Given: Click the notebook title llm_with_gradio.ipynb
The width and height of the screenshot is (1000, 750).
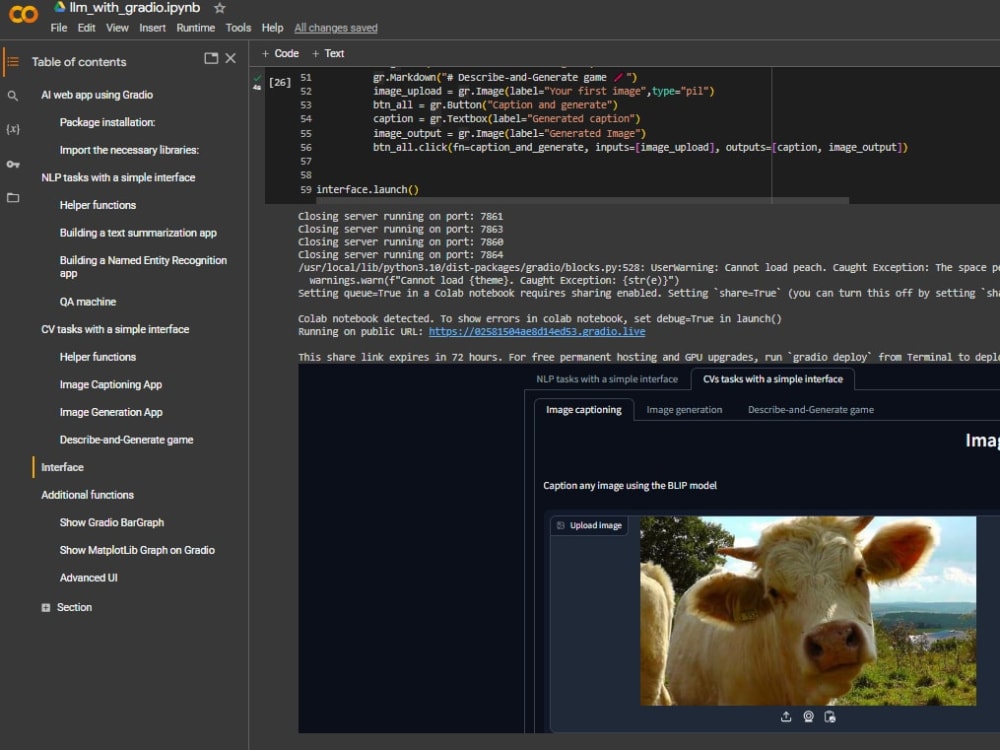Looking at the screenshot, I should click(135, 8).
